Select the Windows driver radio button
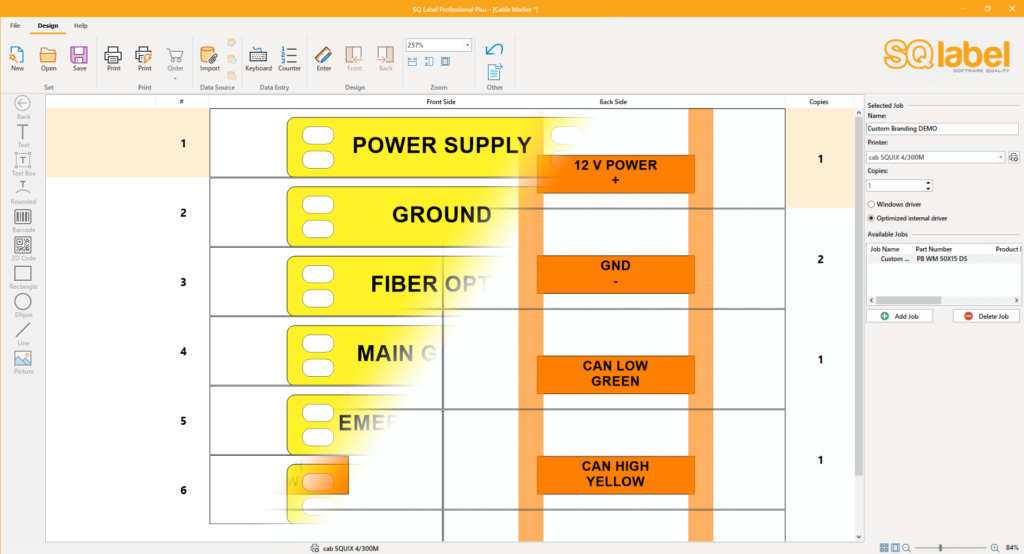 [x=871, y=204]
